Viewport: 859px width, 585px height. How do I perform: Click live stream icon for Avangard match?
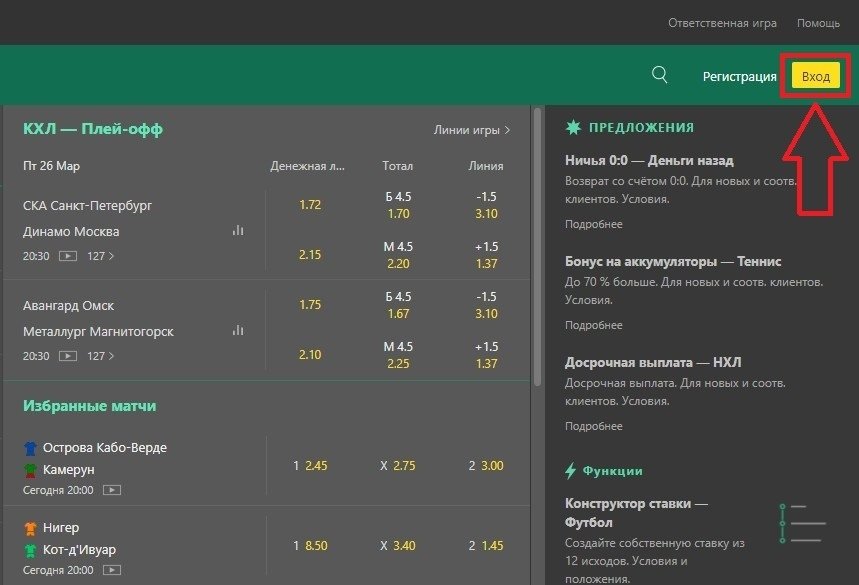(x=68, y=356)
